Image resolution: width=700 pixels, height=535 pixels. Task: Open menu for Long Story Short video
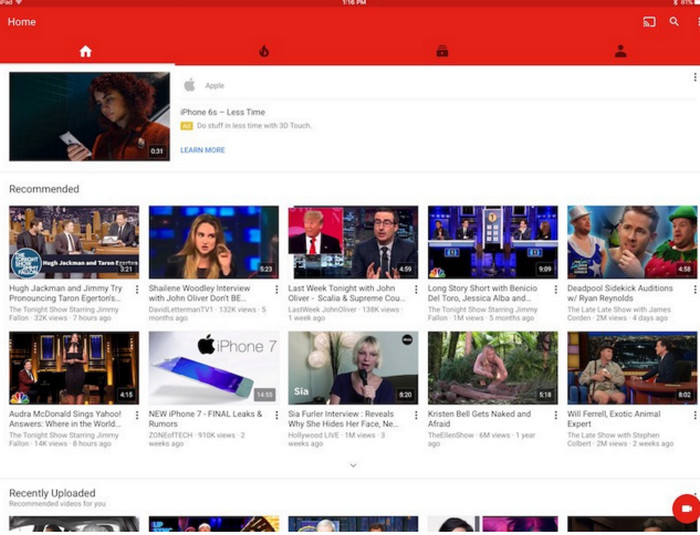coord(555,289)
